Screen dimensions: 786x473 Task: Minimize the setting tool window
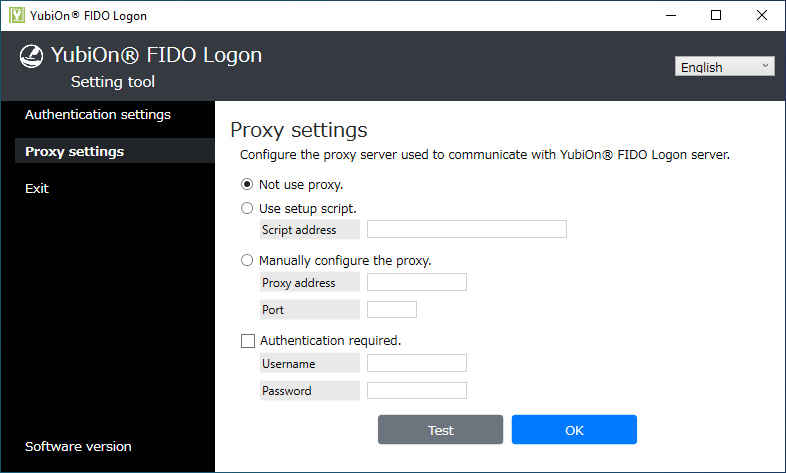pos(669,15)
